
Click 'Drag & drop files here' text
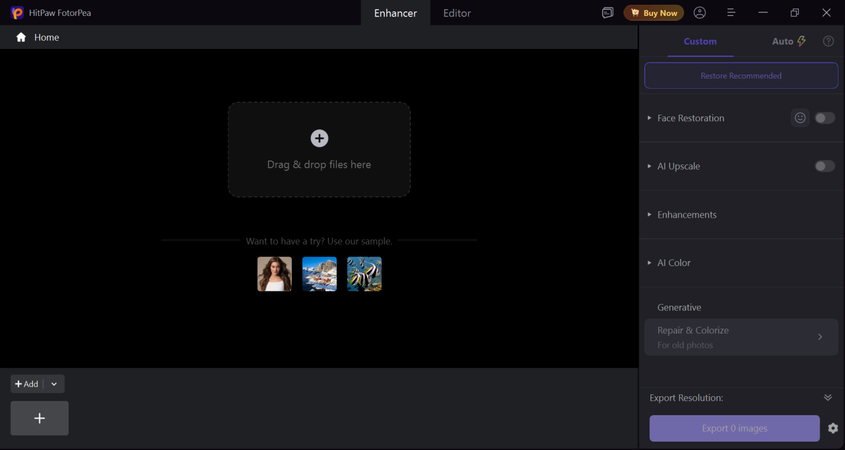click(319, 164)
